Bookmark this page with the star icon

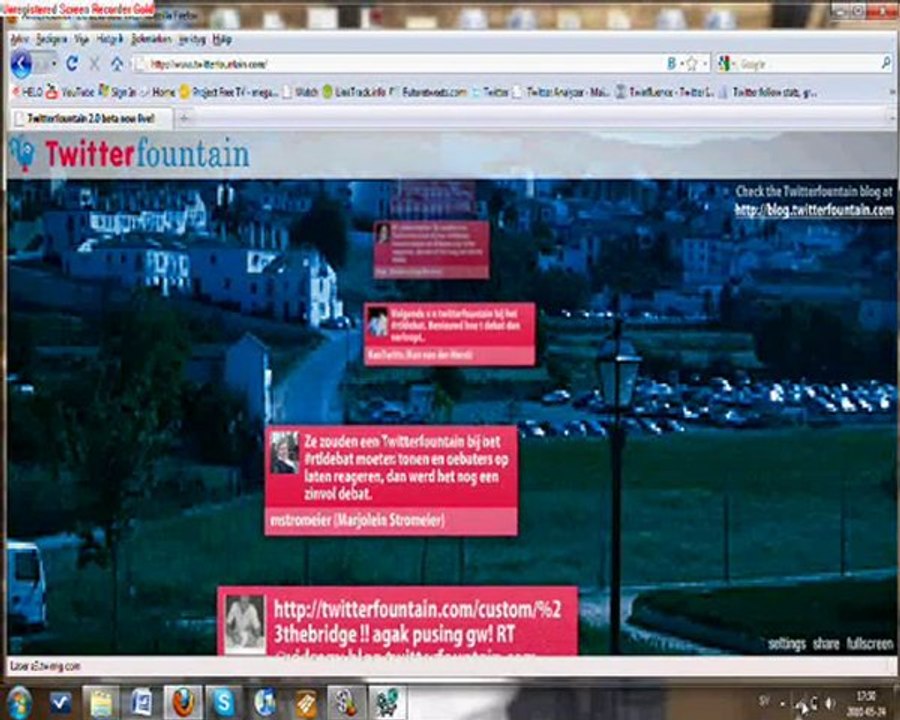click(692, 64)
